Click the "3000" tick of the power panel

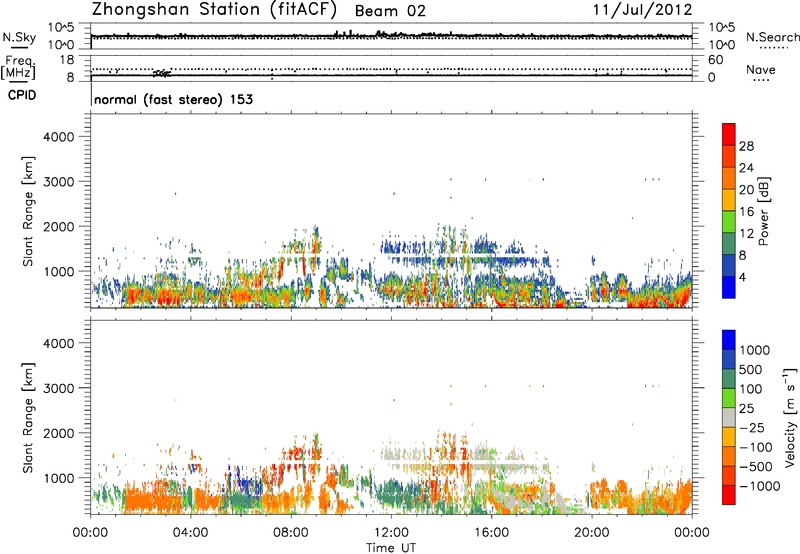(58, 182)
